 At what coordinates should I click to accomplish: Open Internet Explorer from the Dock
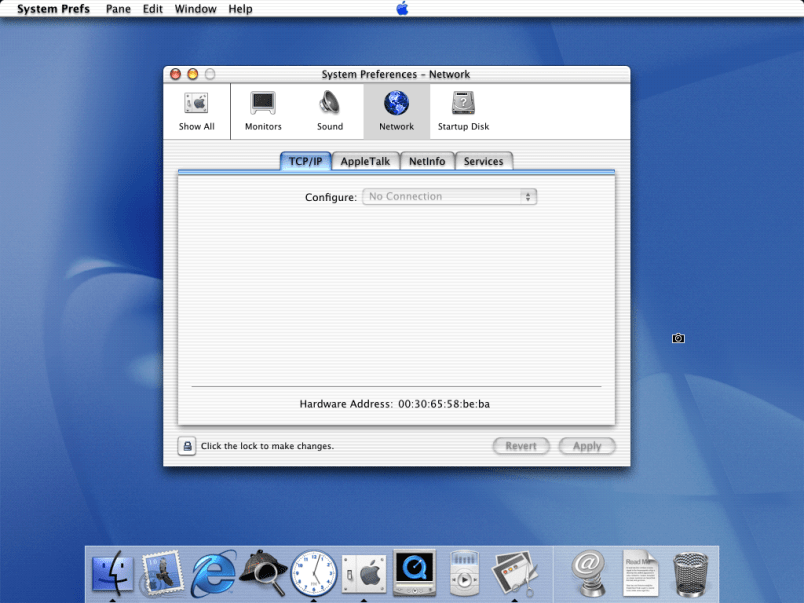click(213, 573)
